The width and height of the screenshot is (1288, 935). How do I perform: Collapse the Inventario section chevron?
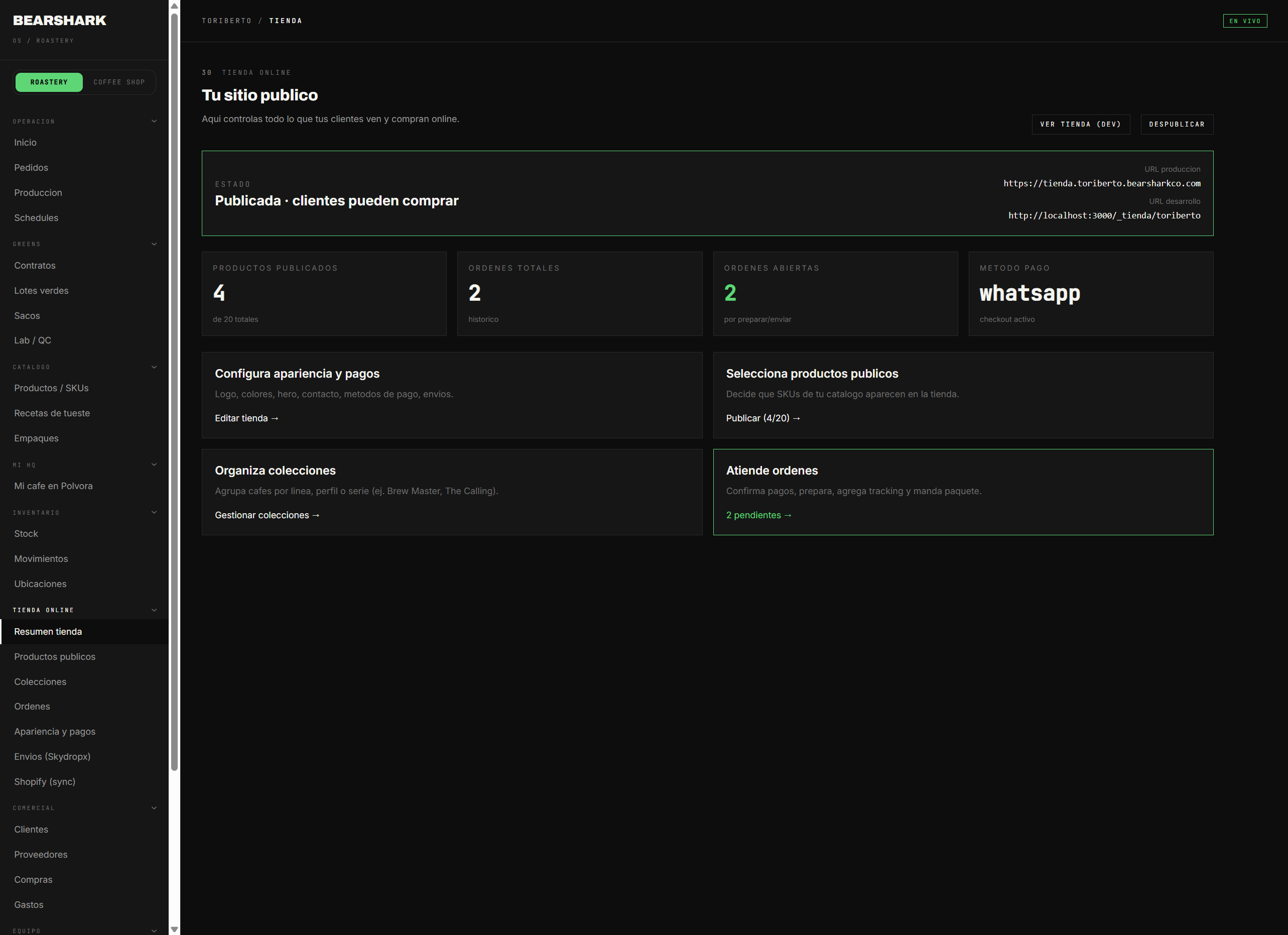pyautogui.click(x=154, y=512)
